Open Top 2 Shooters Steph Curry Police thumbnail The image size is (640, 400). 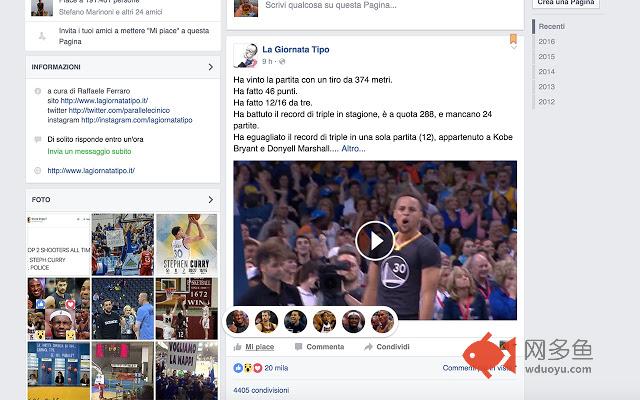(x=59, y=244)
